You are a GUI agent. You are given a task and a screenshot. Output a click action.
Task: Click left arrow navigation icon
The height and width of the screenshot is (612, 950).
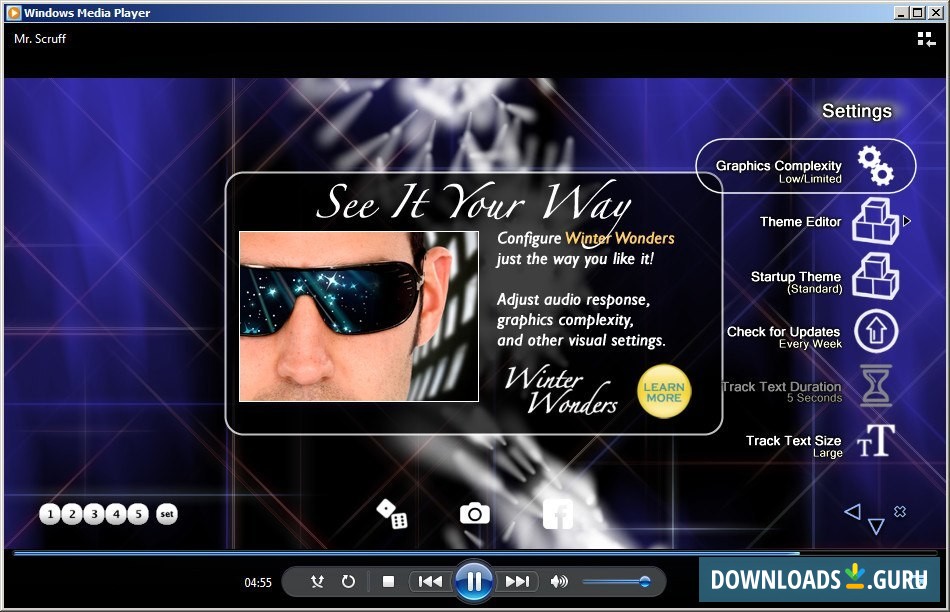click(852, 512)
